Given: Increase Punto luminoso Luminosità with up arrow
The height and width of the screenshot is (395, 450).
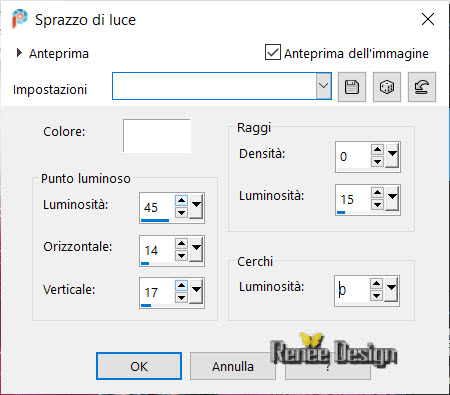Looking at the screenshot, I should 181,201.
